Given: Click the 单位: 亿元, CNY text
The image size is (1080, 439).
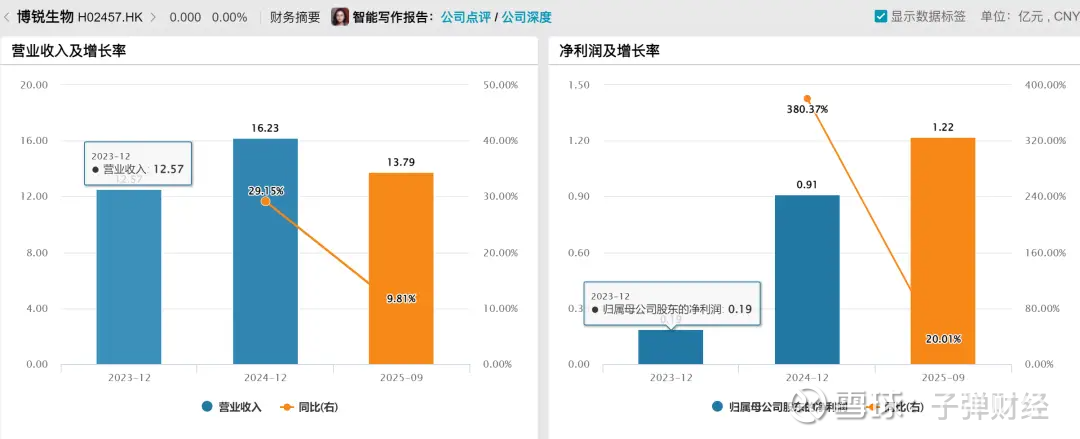Looking at the screenshot, I should 1028,17.
